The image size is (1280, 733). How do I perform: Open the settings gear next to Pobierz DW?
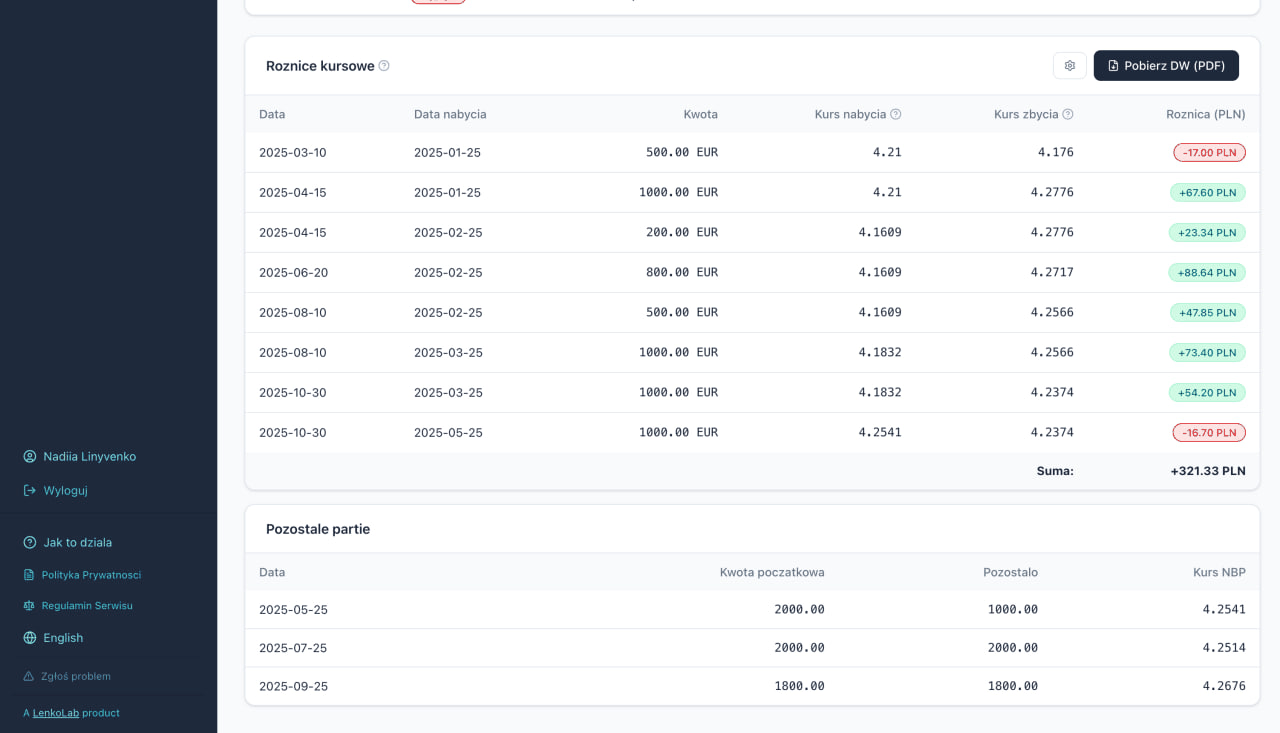(x=1070, y=66)
